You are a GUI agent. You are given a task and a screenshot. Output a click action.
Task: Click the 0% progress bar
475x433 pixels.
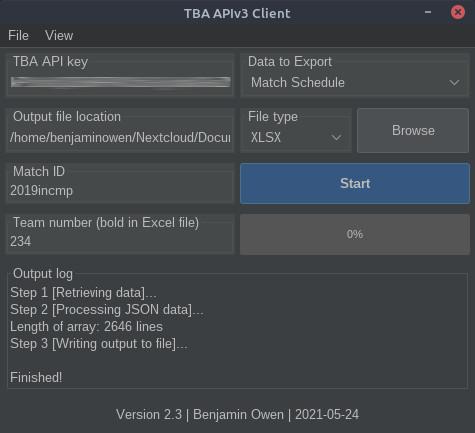pyautogui.click(x=355, y=234)
